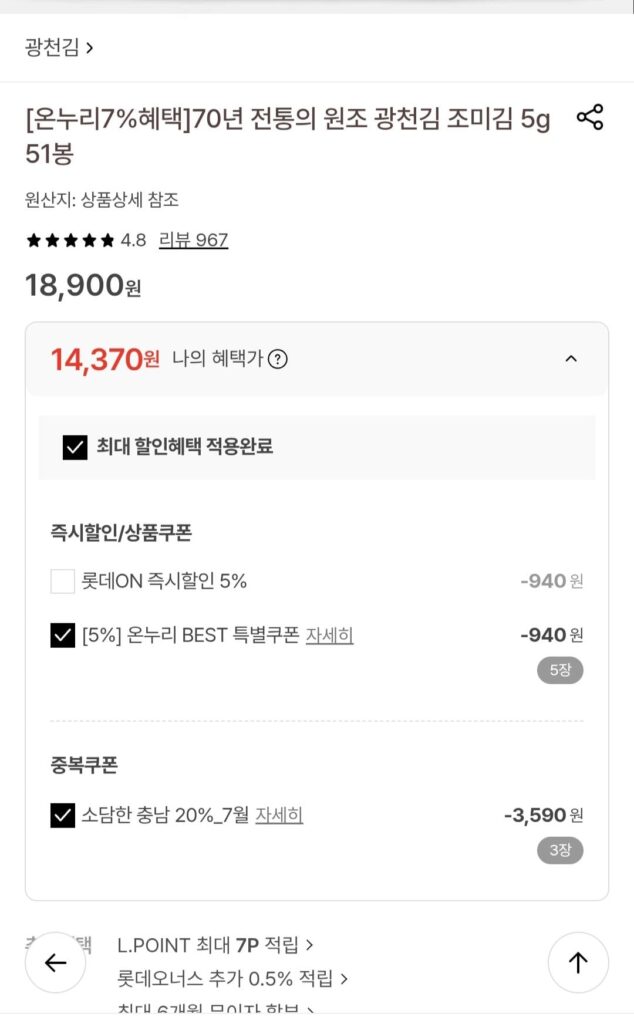This screenshot has width=634, height=1024.
Task: Uncheck the 온누리 BEST 특별쿠폰 checkbox
Action: [63, 635]
